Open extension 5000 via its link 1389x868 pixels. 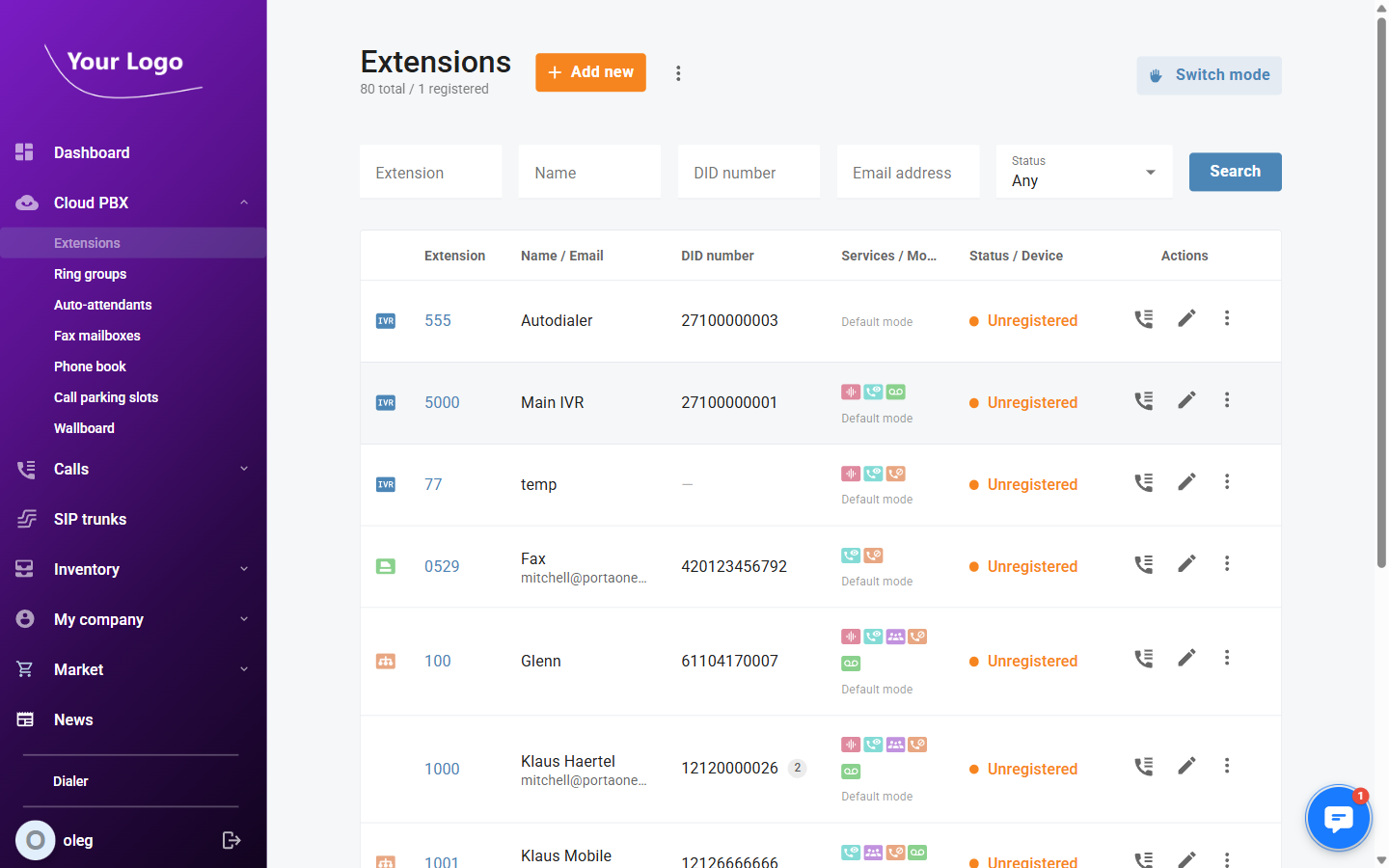(x=442, y=402)
